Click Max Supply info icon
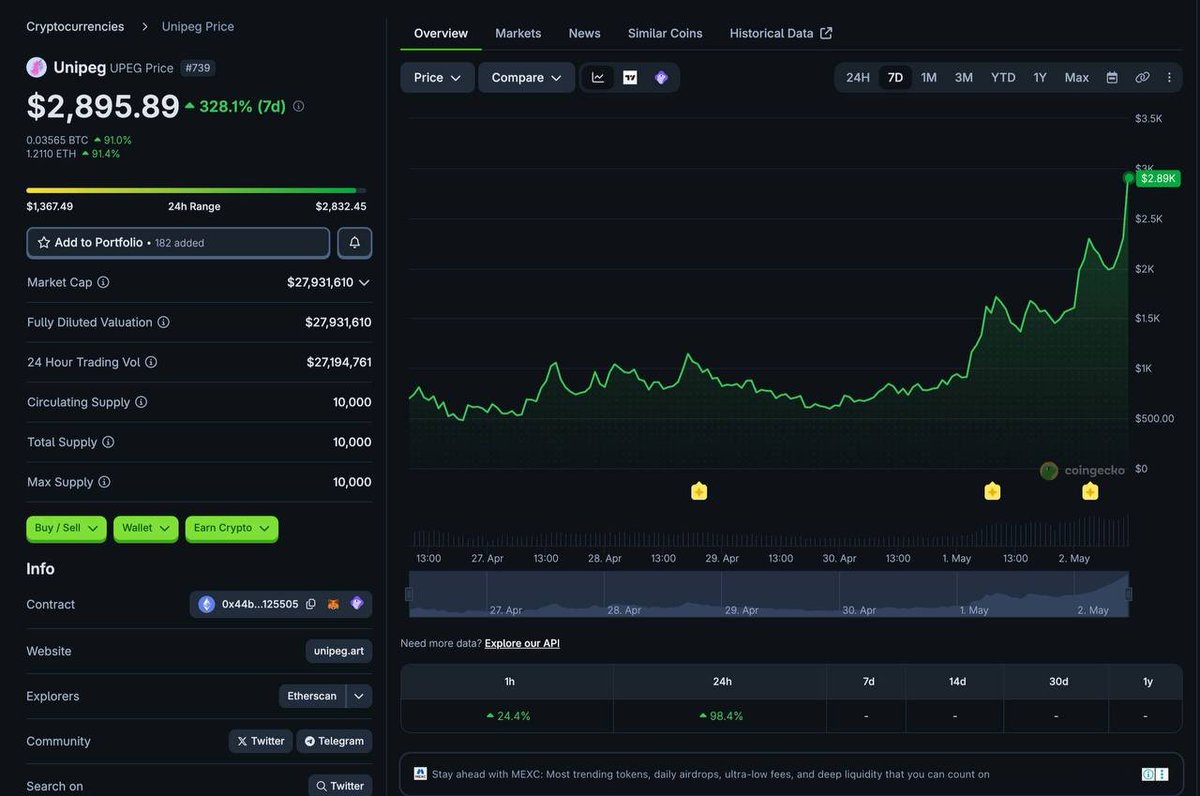Viewport: 1200px width, 796px height. 104,483
